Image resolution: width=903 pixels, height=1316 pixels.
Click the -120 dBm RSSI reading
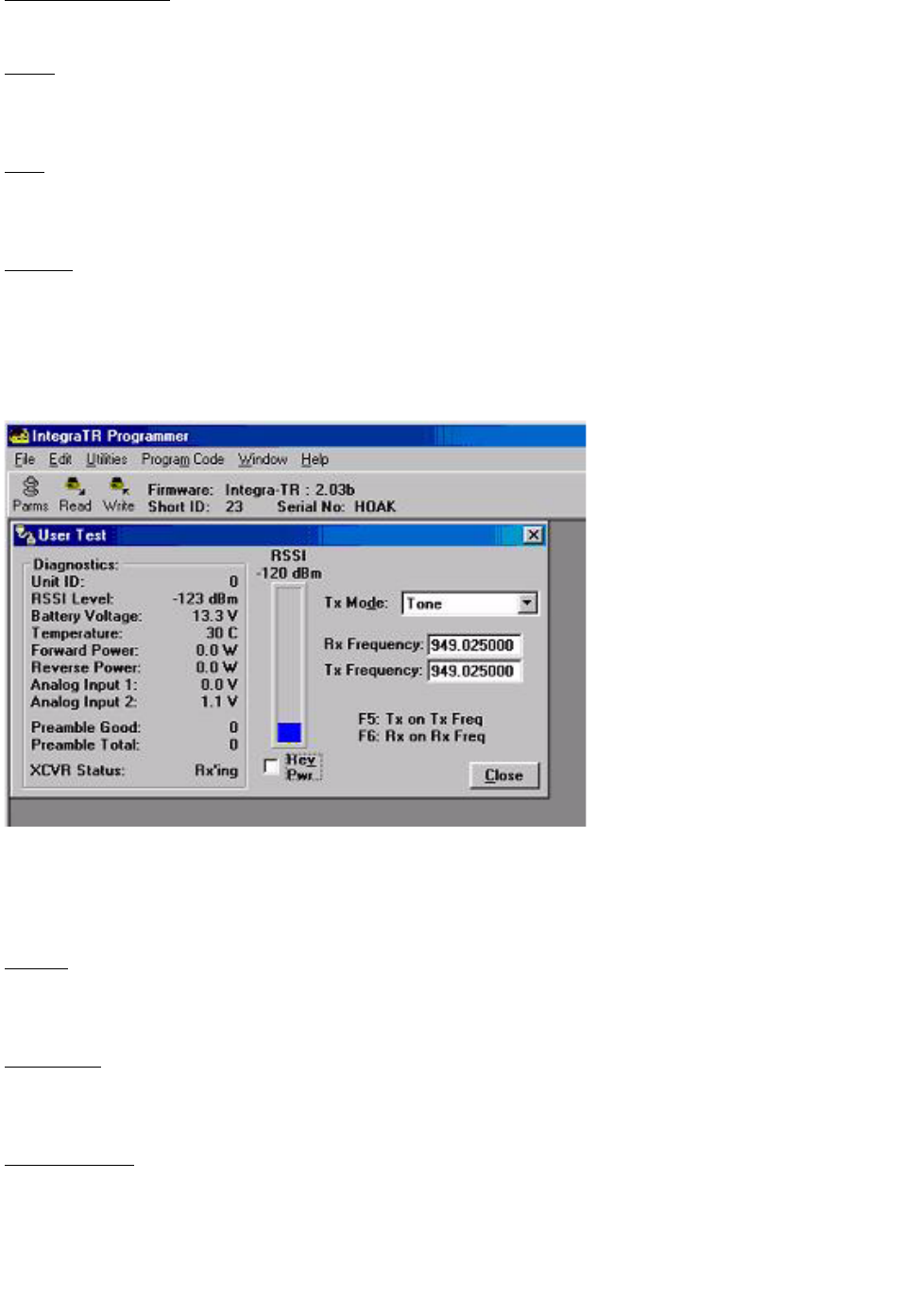tap(289, 573)
